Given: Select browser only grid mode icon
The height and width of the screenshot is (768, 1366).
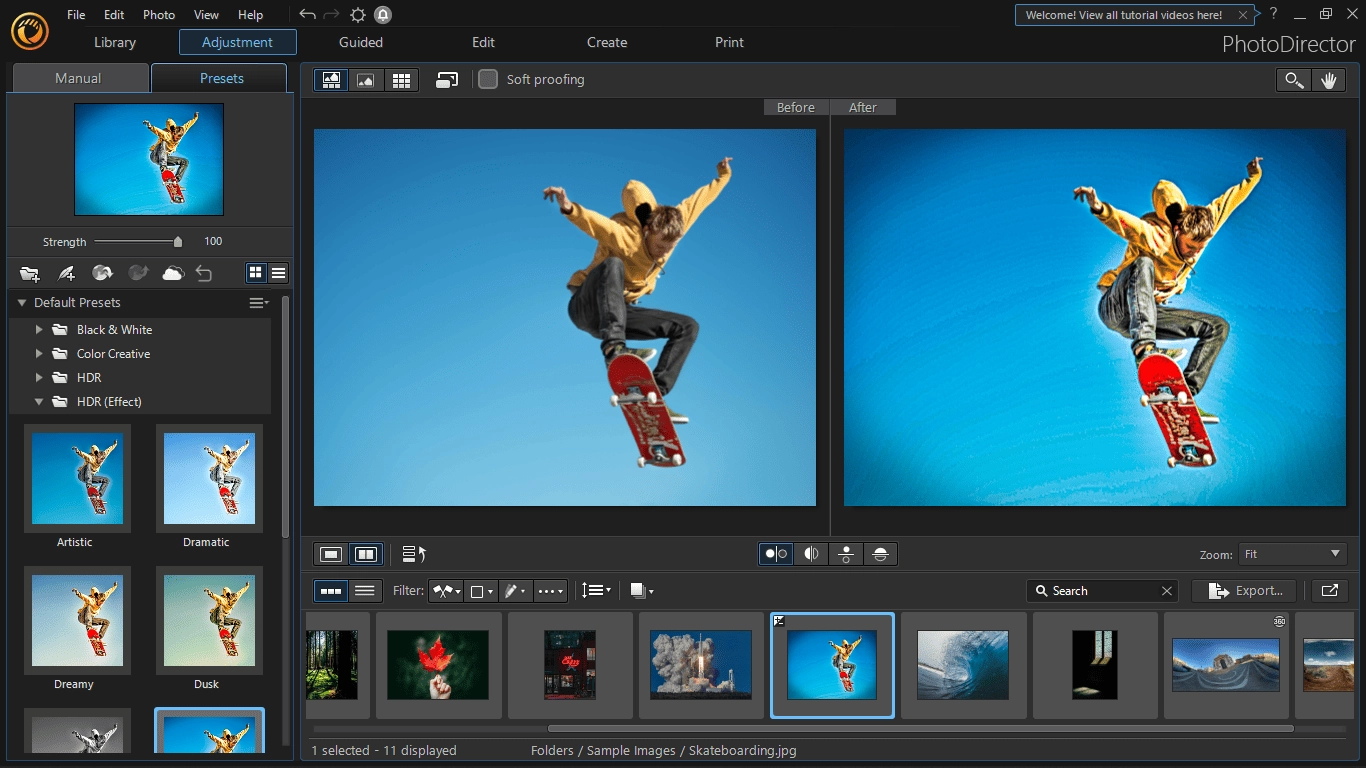Looking at the screenshot, I should click(401, 80).
